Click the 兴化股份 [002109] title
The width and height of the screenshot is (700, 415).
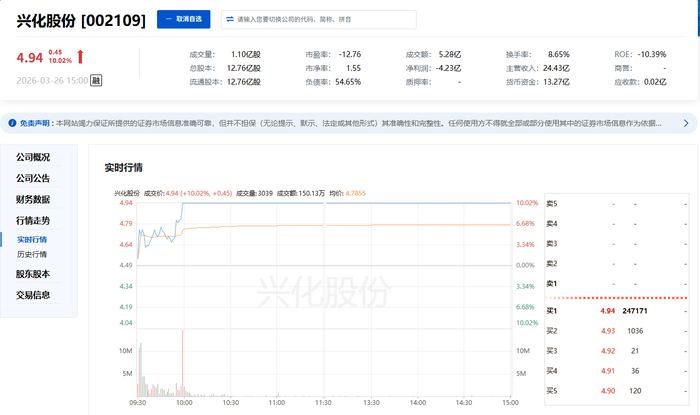[x=81, y=21]
